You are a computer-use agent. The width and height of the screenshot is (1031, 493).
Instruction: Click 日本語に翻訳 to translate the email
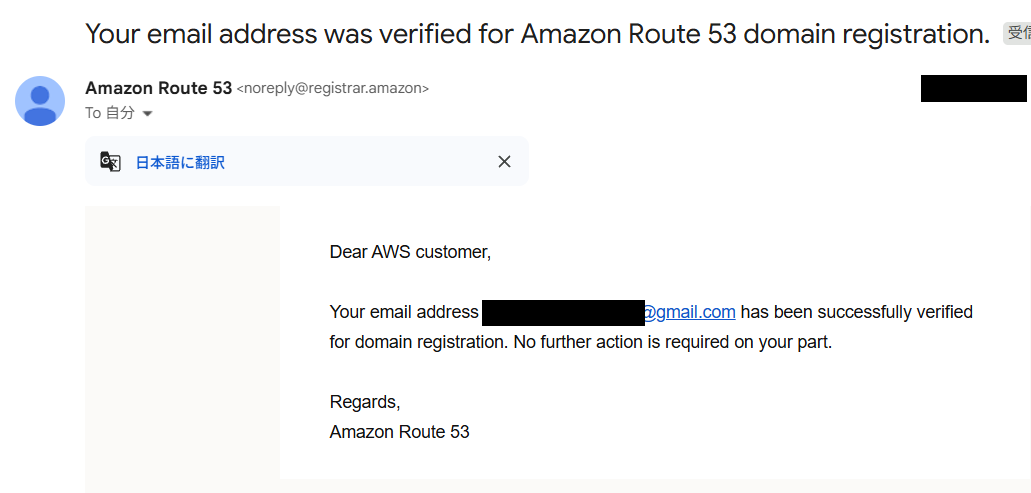tap(180, 162)
